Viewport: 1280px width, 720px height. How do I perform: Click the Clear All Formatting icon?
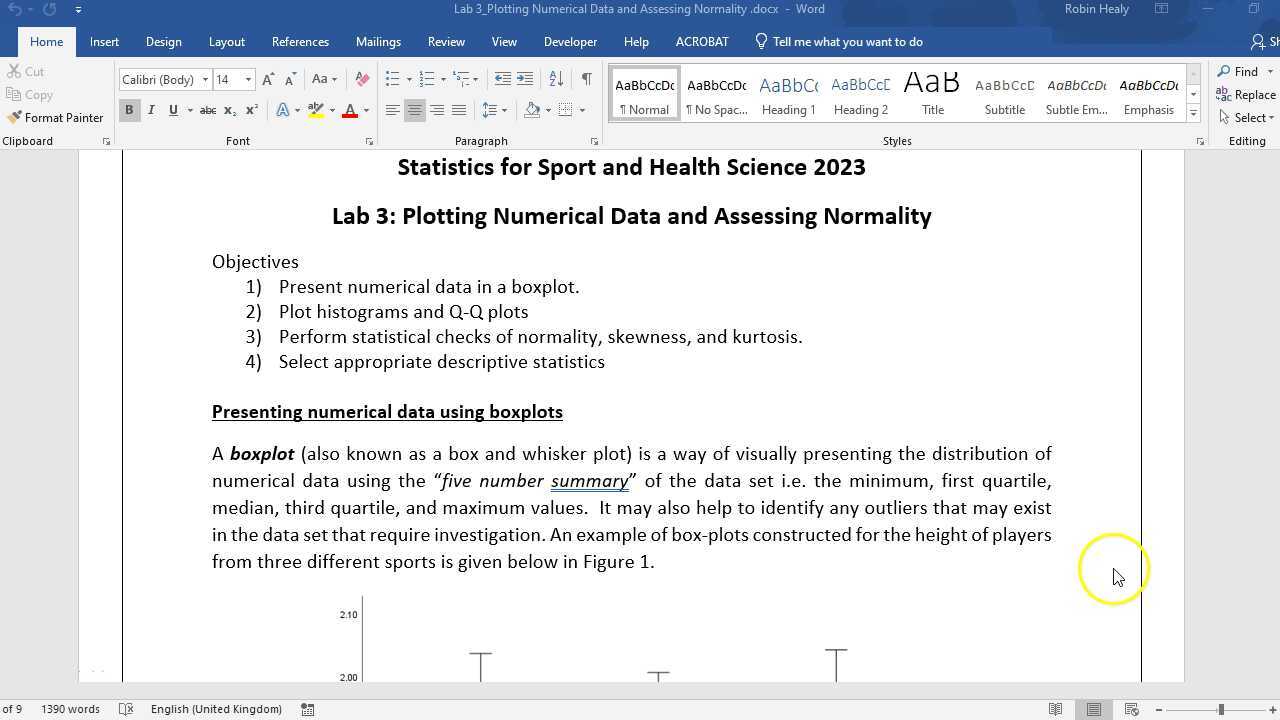362,79
